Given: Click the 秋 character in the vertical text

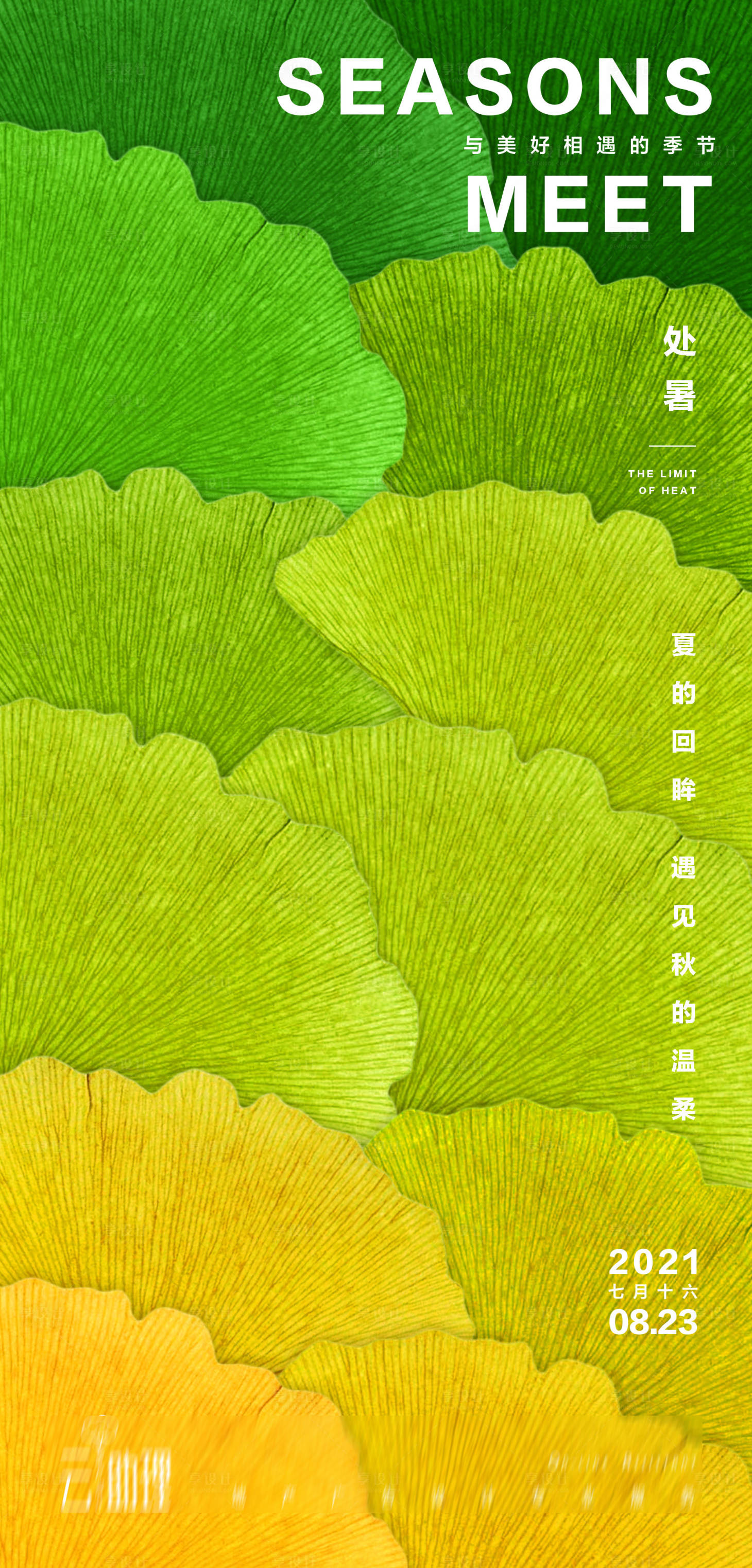Looking at the screenshot, I should coord(683,963).
